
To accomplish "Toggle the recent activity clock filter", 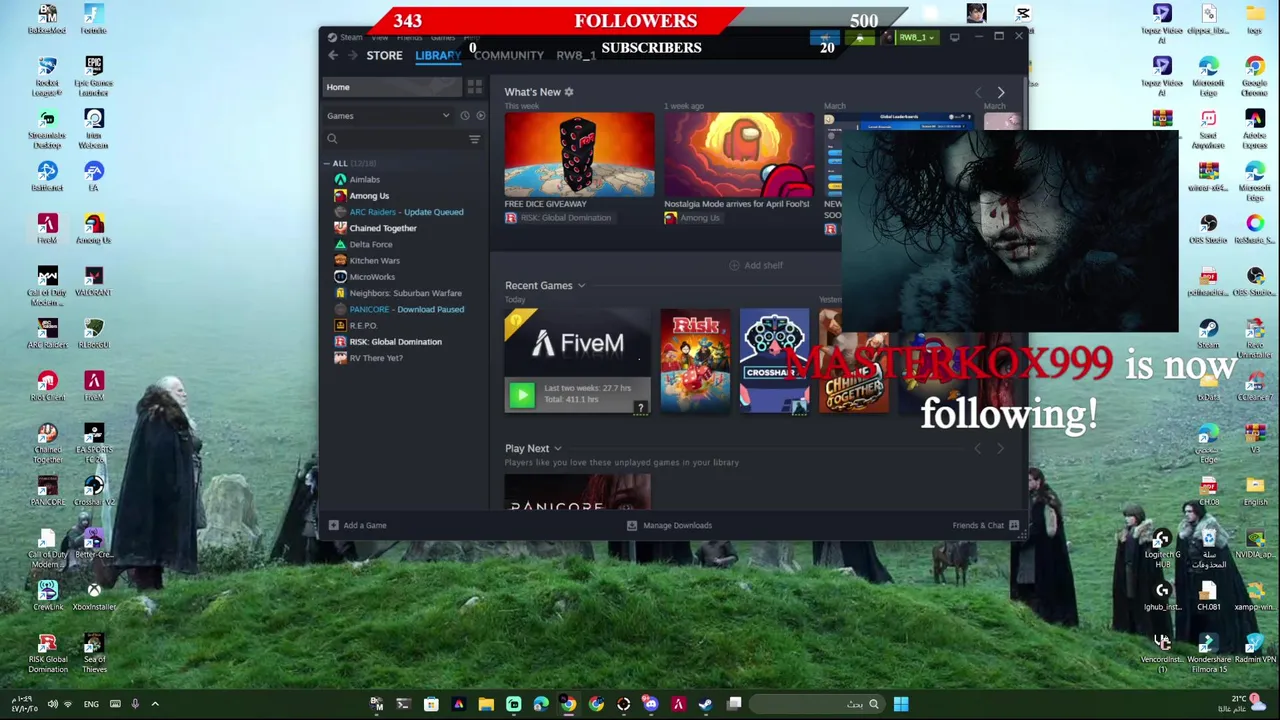I will [465, 116].
